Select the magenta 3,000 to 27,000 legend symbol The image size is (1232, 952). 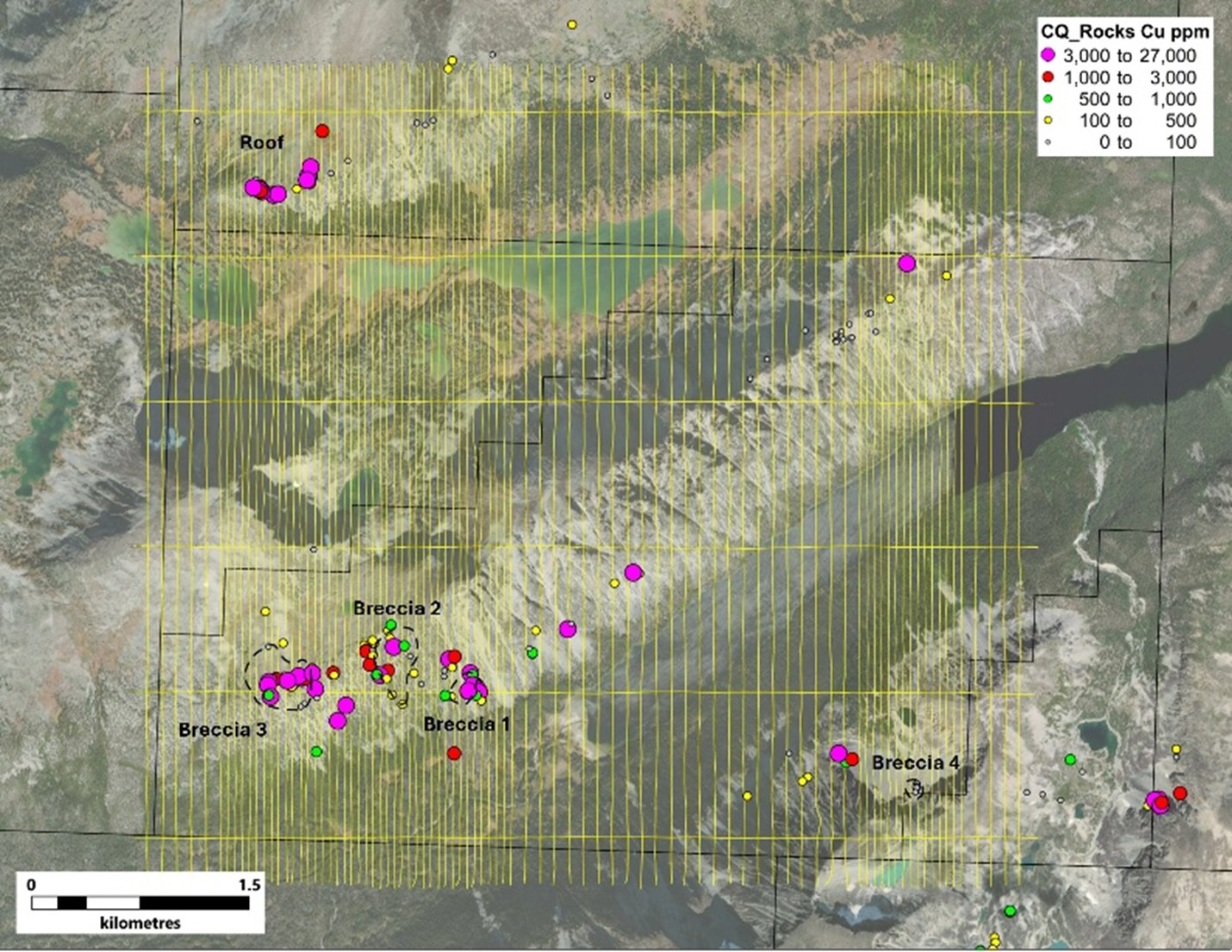[x=1046, y=54]
